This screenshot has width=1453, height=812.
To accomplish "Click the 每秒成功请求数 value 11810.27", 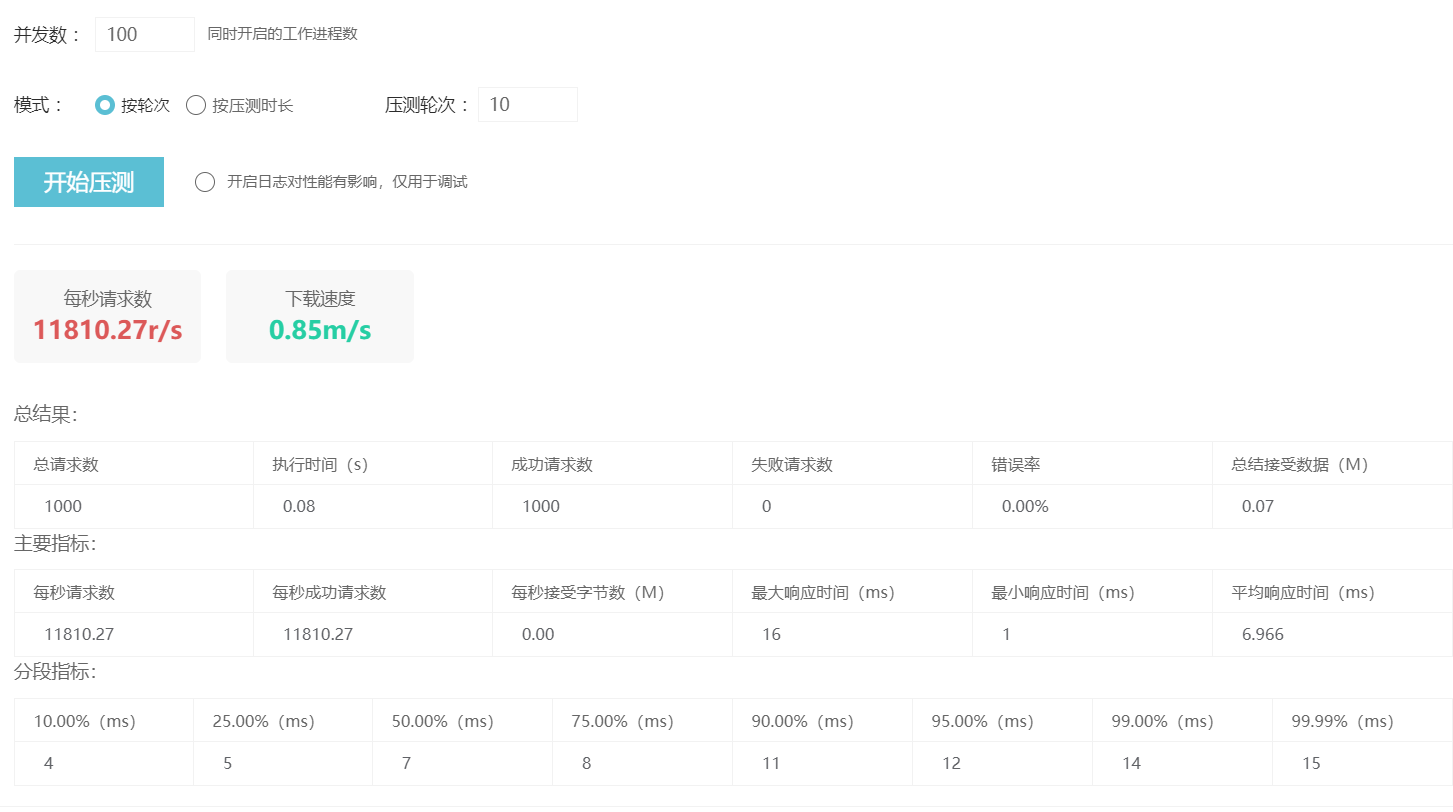I will (x=318, y=634).
